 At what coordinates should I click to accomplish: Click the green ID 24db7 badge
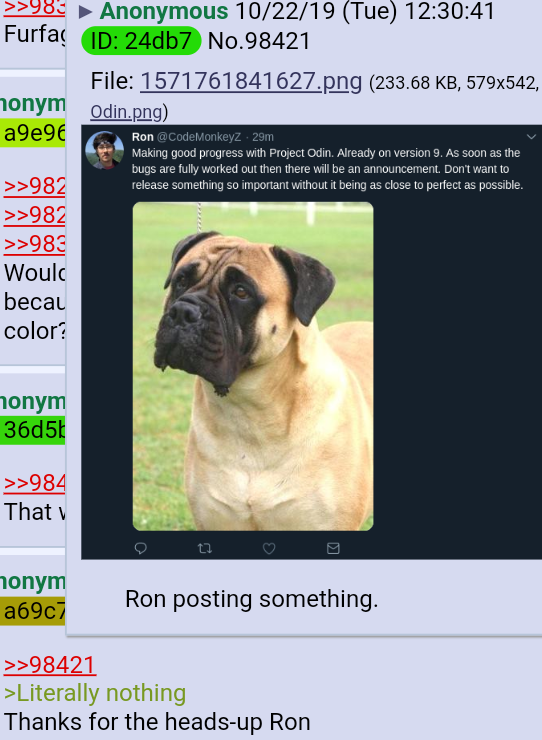141,41
